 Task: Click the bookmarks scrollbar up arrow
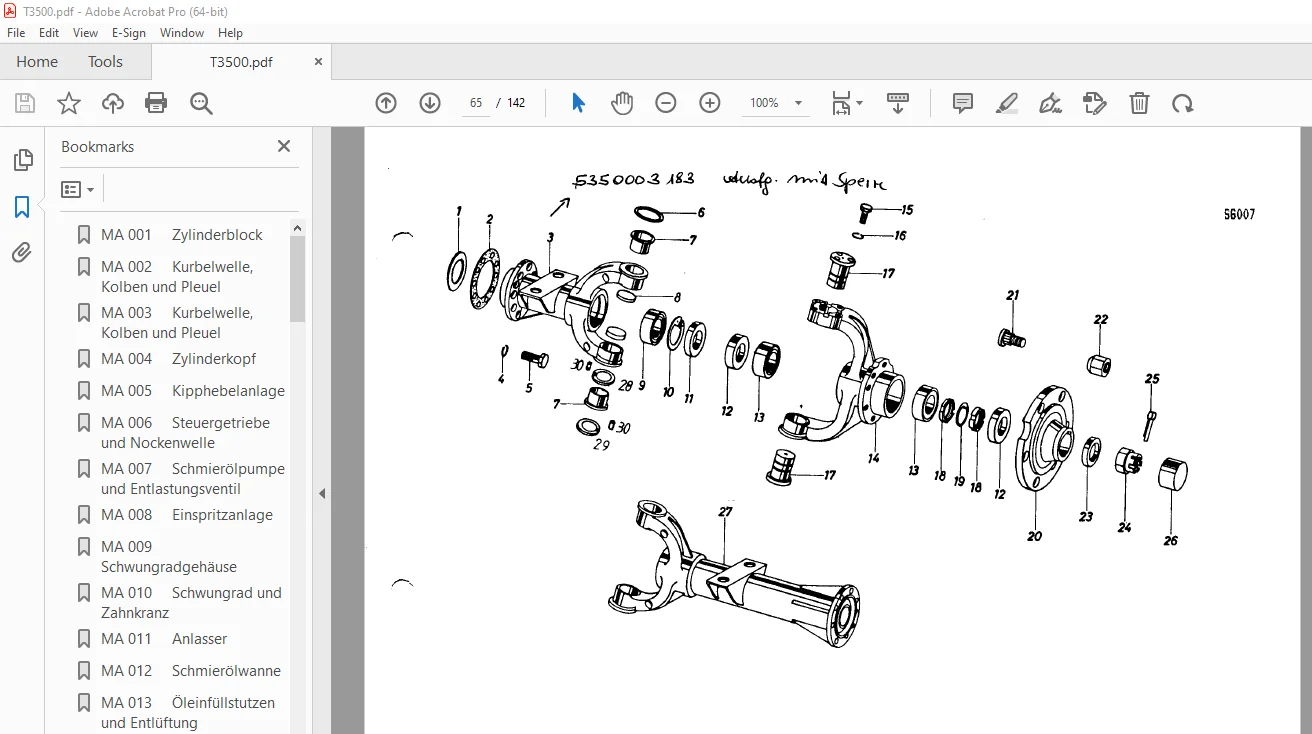297,228
